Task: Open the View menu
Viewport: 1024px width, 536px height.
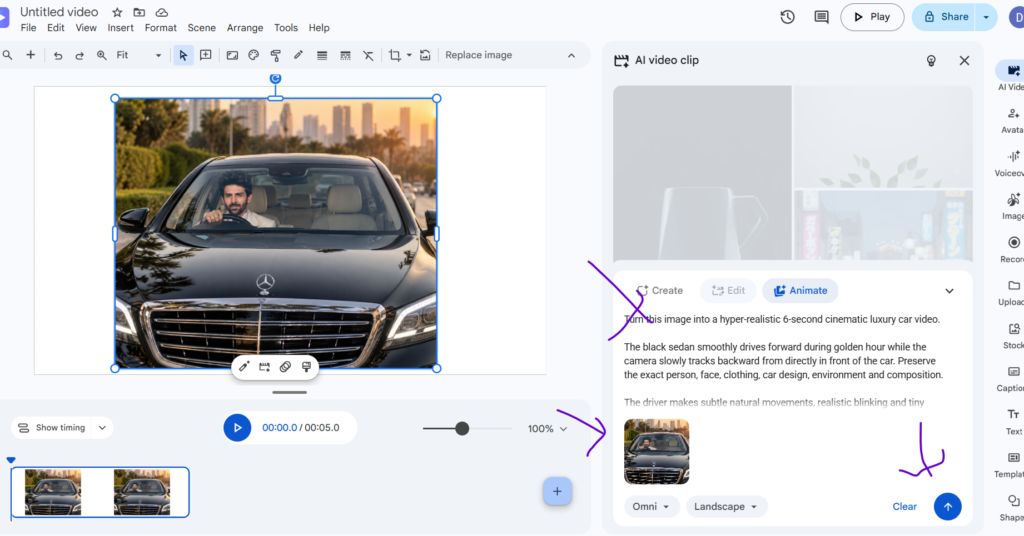Action: tap(86, 28)
